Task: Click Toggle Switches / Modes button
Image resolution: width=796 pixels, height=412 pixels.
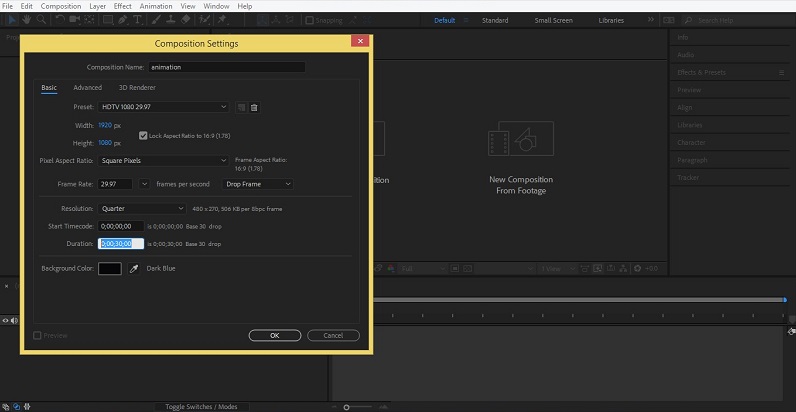Action: pos(201,406)
